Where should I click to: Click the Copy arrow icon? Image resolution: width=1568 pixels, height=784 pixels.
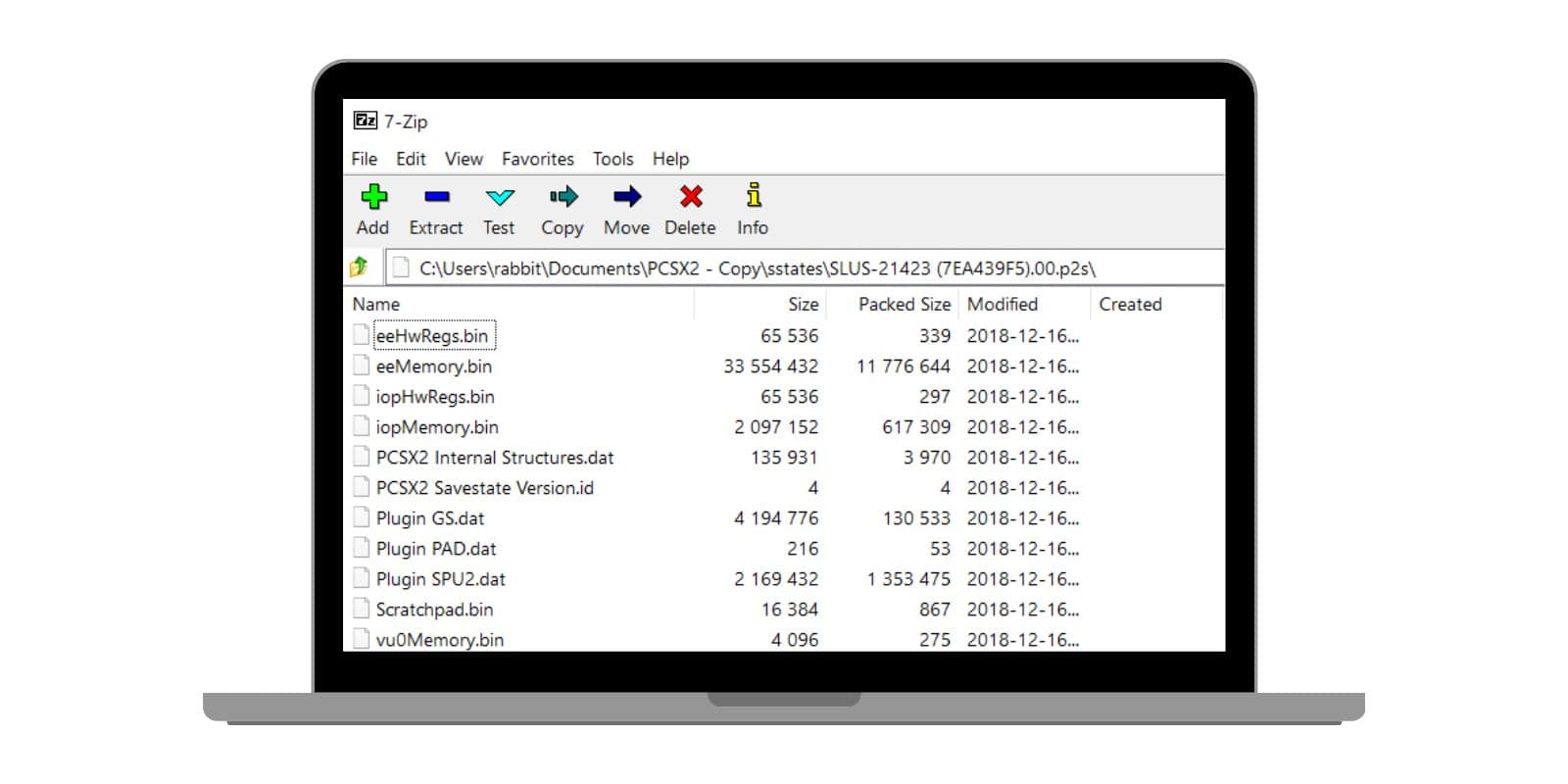point(563,197)
